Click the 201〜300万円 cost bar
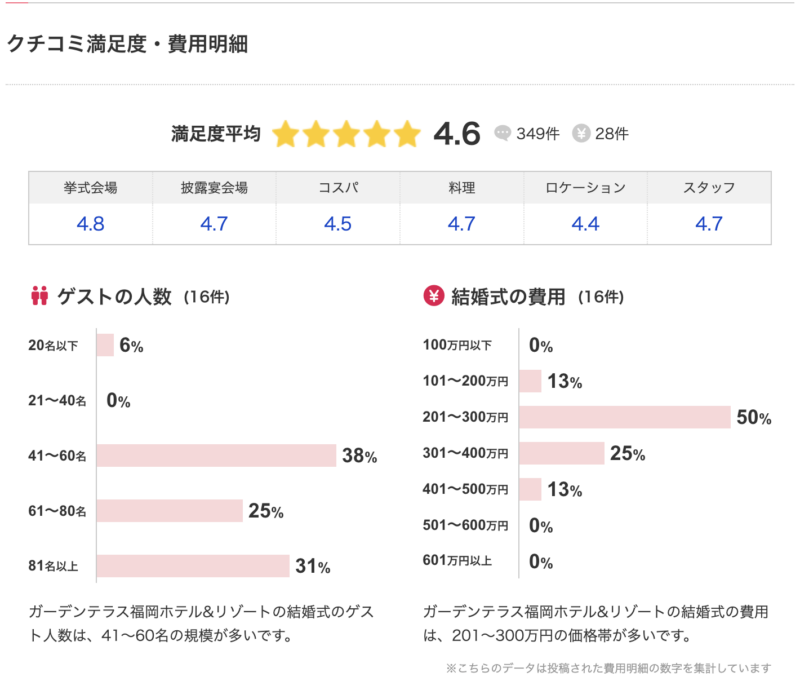Image resolution: width=800 pixels, height=681 pixels. point(625,418)
